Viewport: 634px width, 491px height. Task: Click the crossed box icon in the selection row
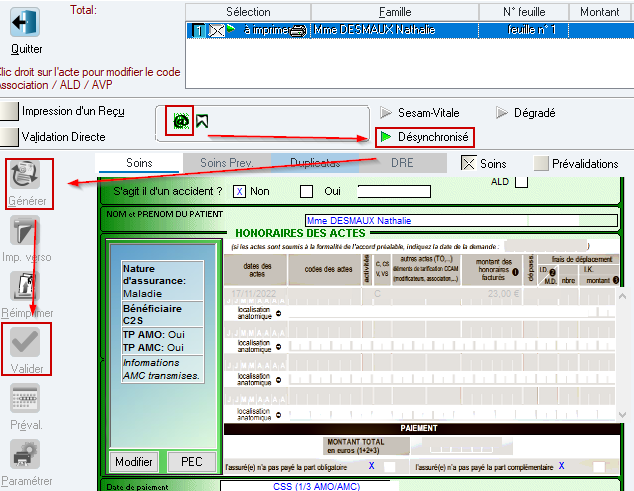click(x=216, y=31)
